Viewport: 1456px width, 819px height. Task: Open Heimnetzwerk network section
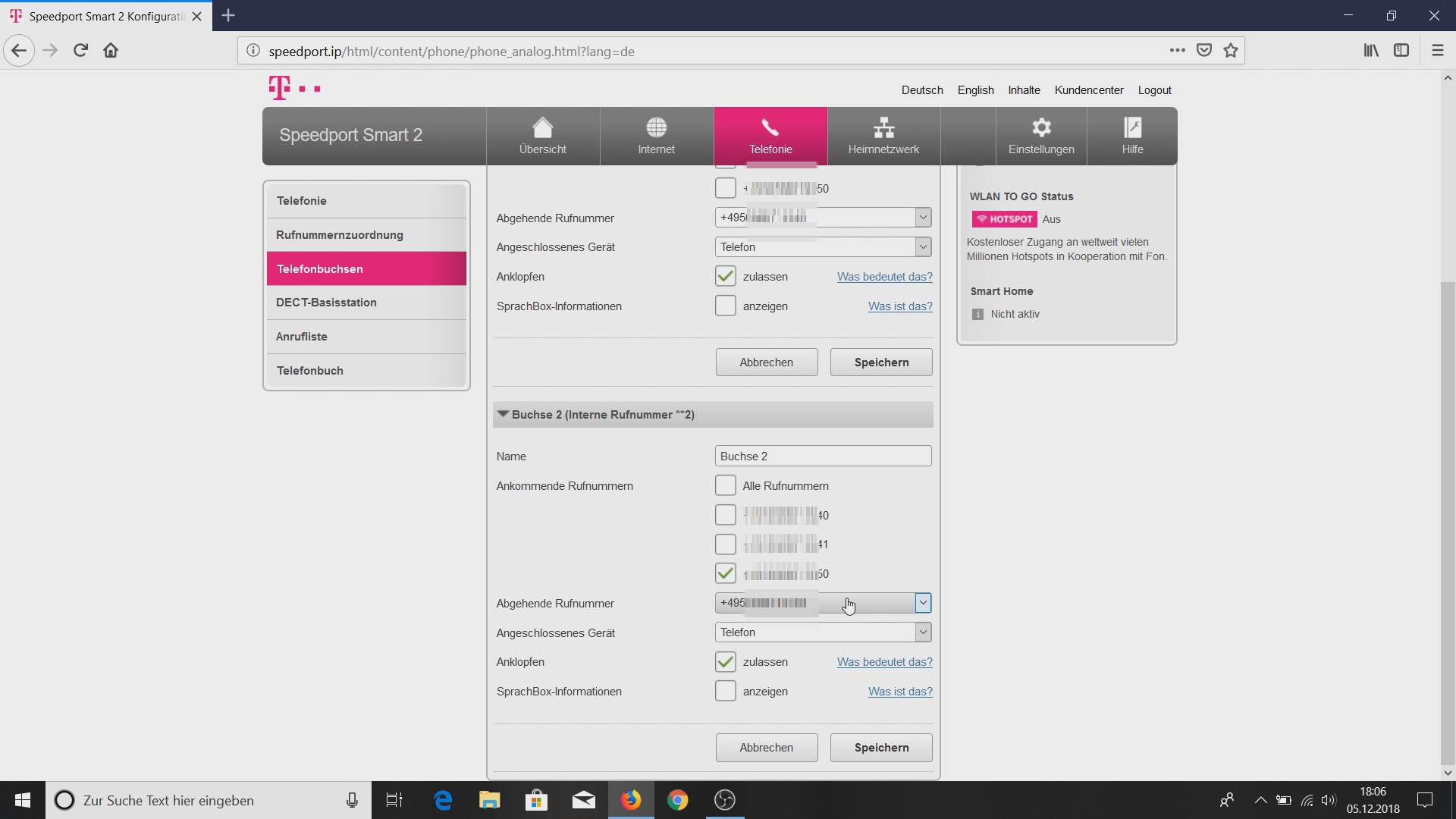coord(884,136)
